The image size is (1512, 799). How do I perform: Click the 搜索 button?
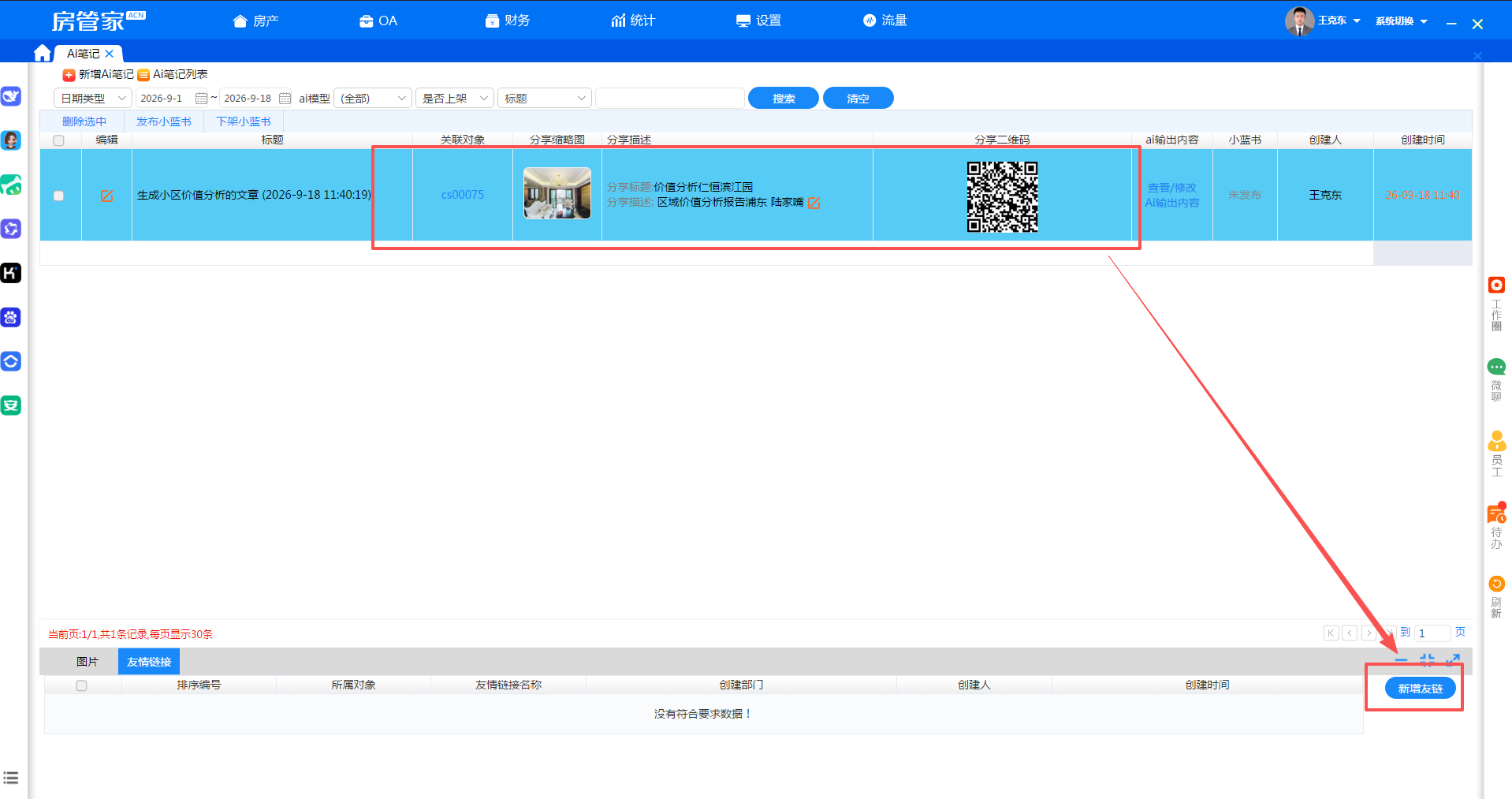click(784, 99)
